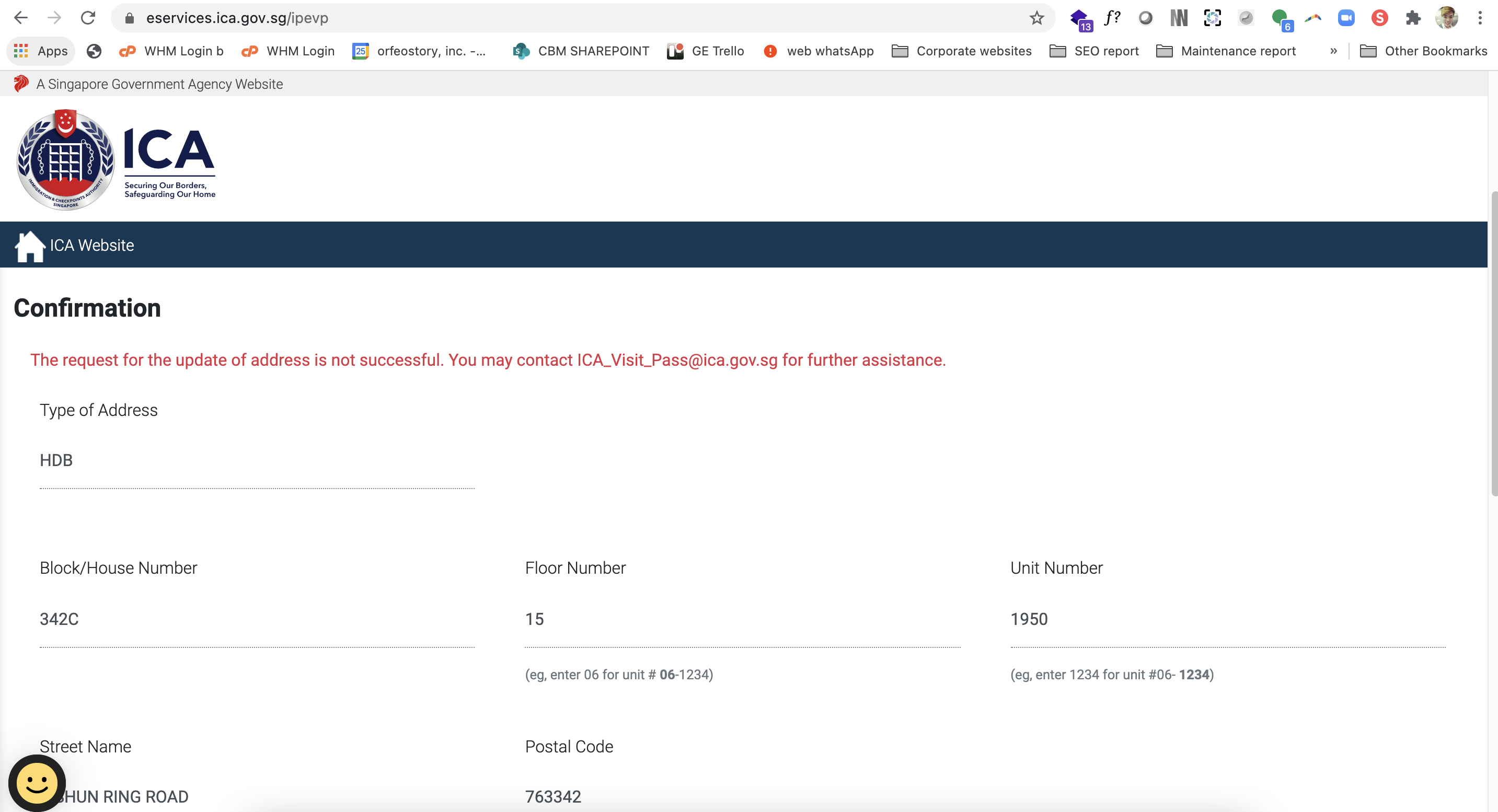Open the user profile avatar

point(1446,18)
